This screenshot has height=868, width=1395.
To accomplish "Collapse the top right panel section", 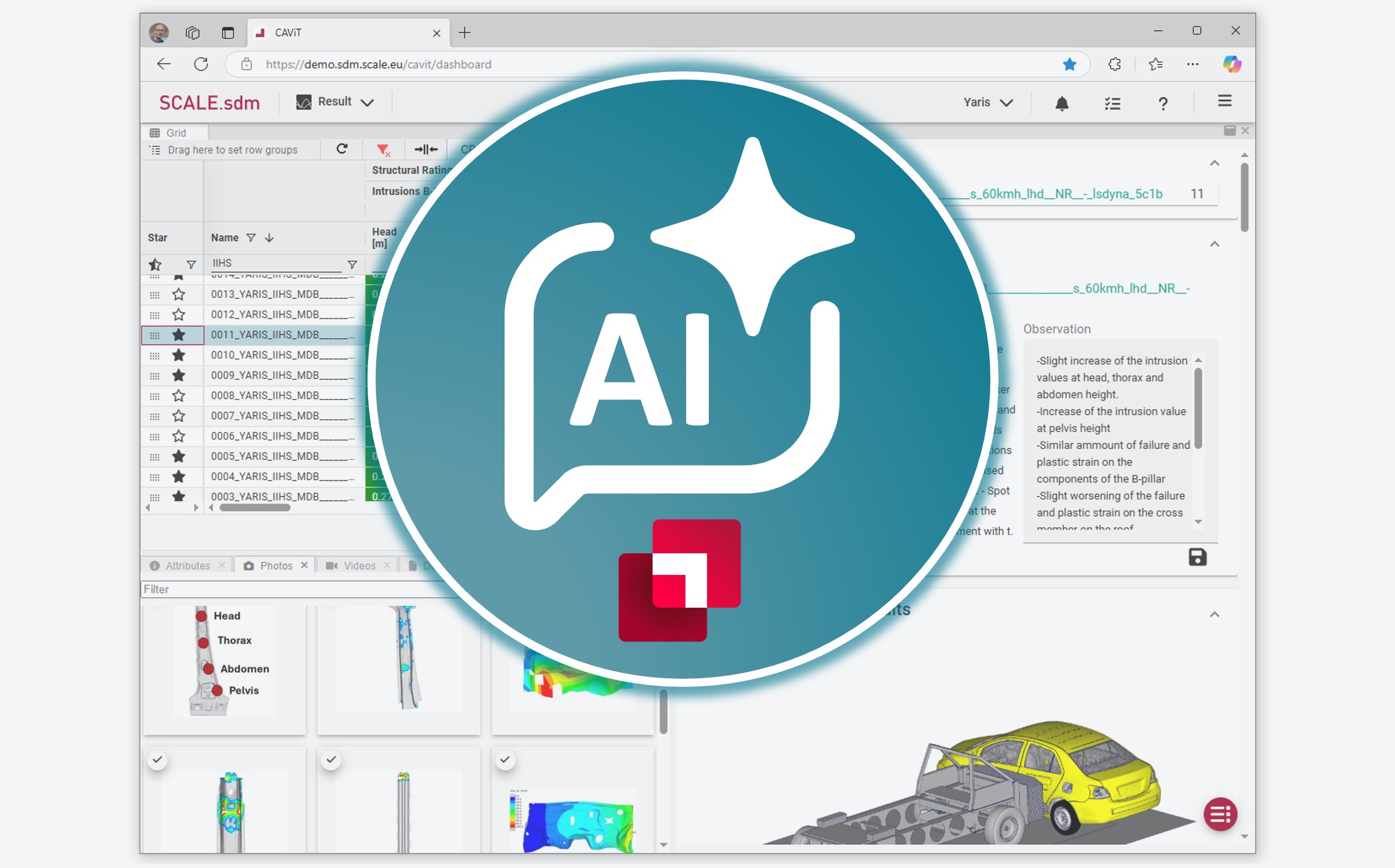I will click(1214, 163).
